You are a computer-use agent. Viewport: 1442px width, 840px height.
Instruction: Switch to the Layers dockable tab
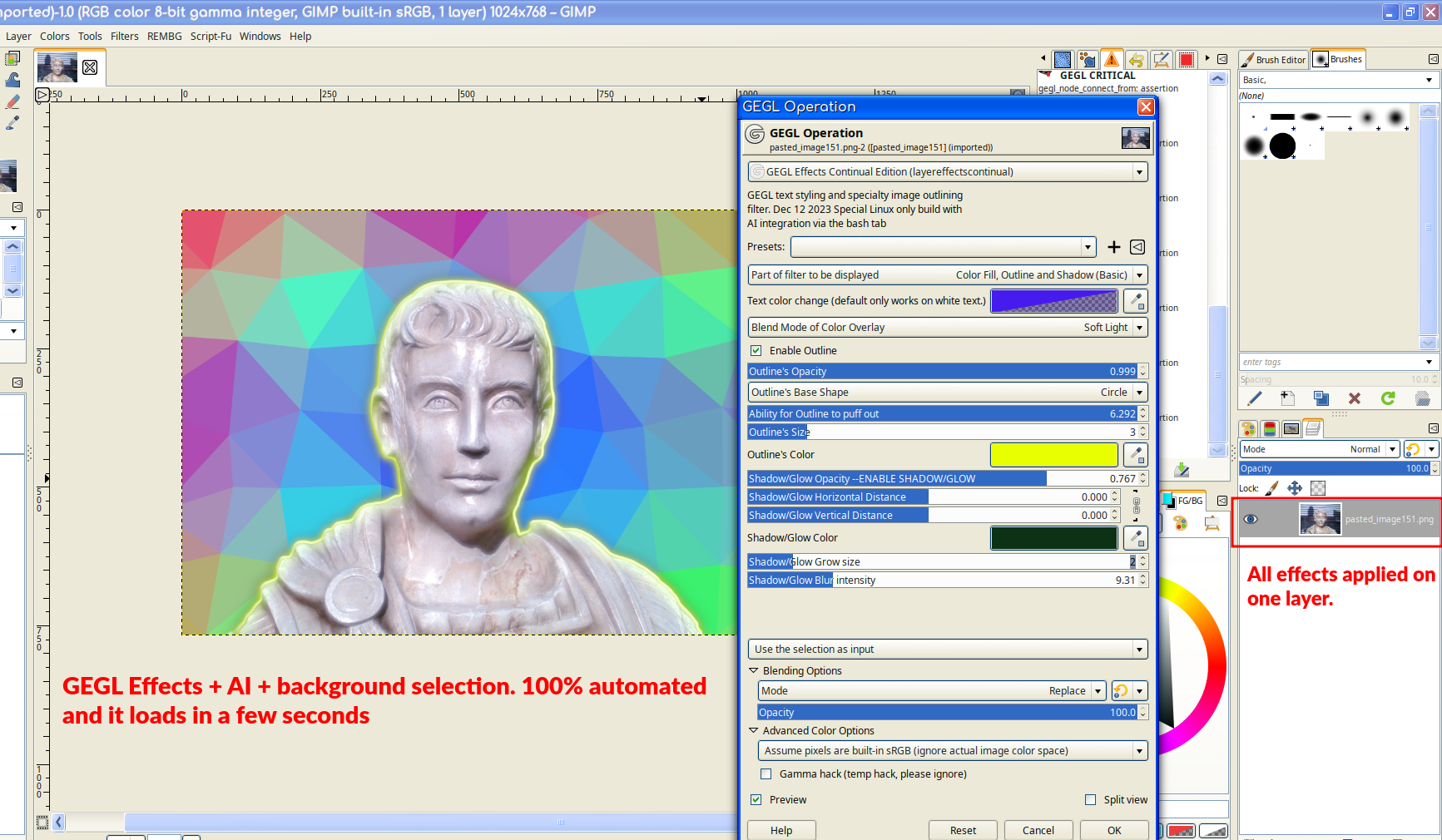(1313, 428)
